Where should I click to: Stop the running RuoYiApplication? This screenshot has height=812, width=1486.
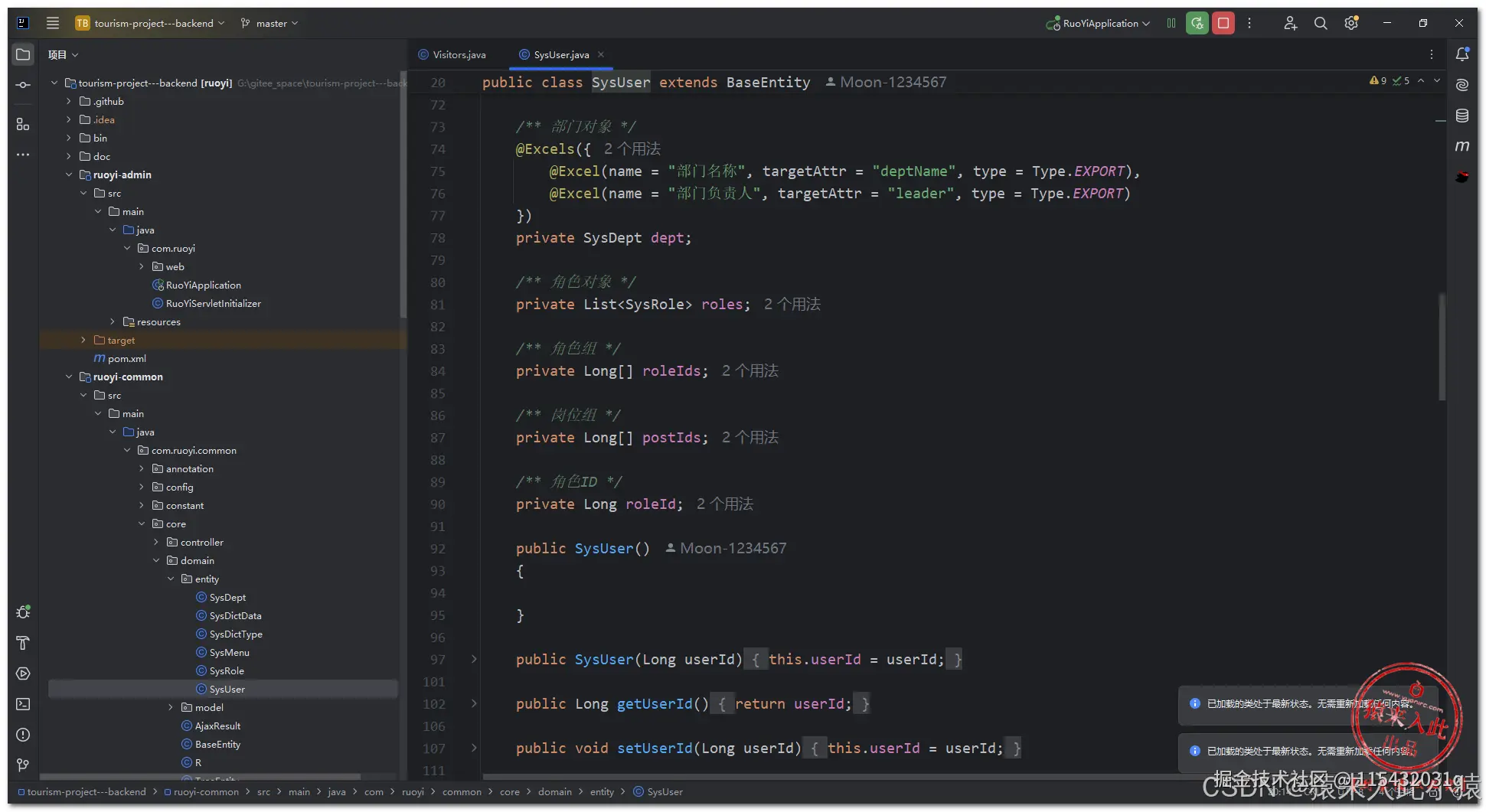[x=1223, y=23]
